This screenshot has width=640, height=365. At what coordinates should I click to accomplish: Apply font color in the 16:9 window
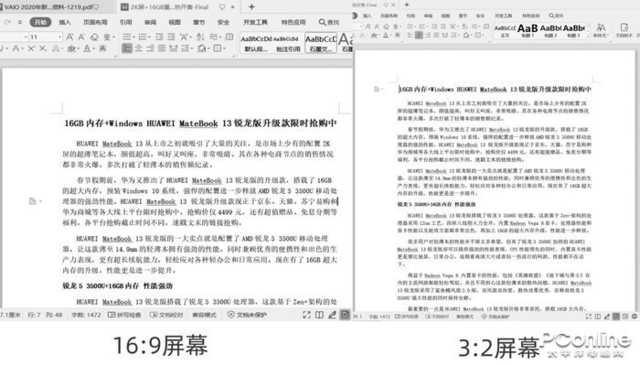88,49
